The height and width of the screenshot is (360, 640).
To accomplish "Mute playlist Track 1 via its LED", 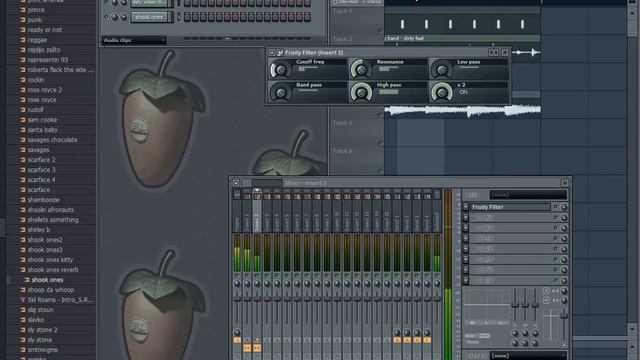I will click(380, 30).
